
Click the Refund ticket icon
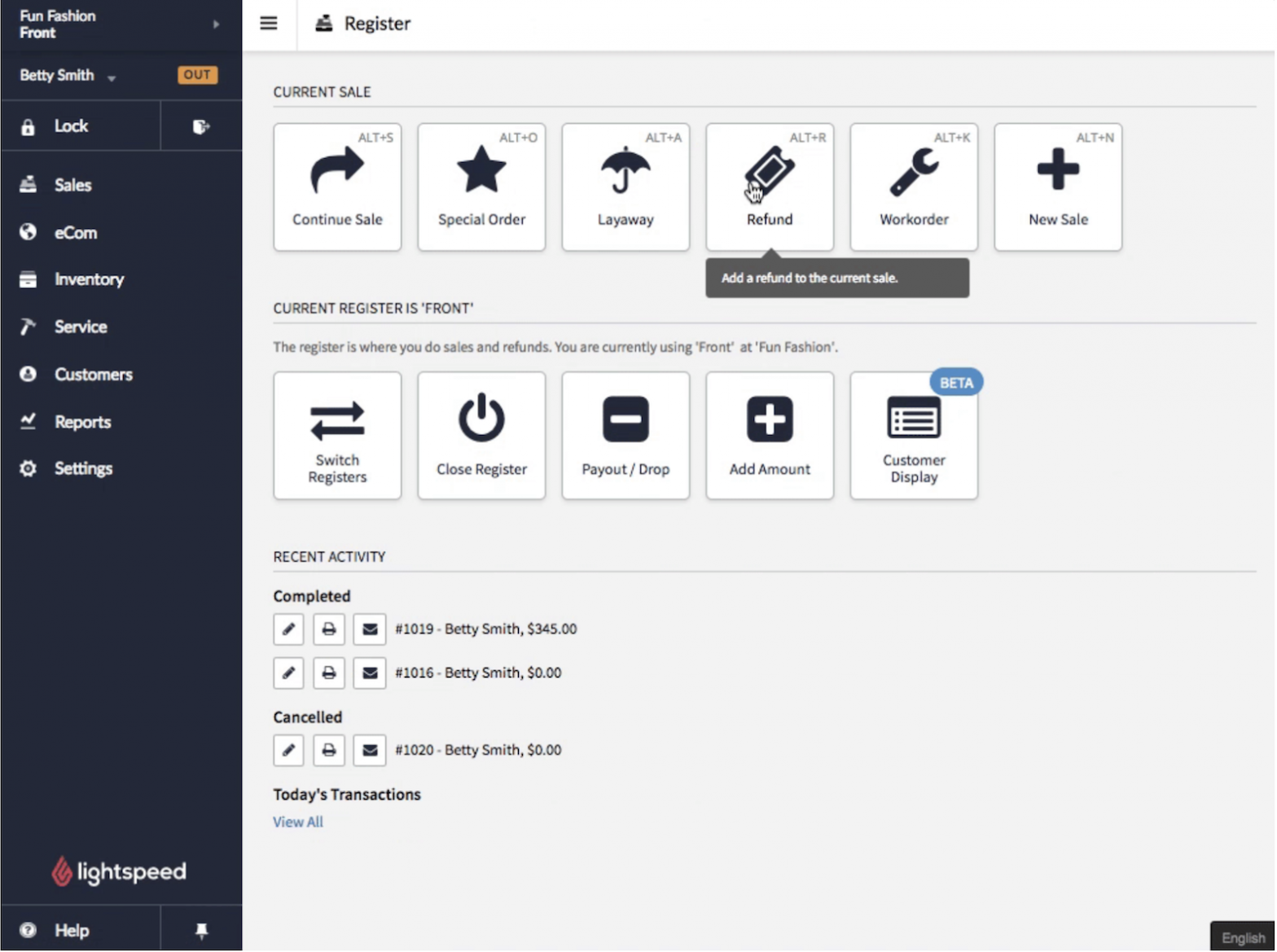point(769,172)
